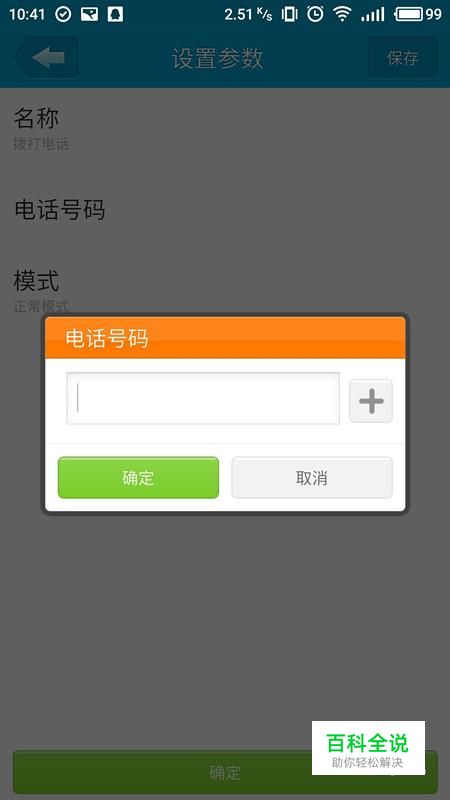Viewport: 450px width, 800px height.
Task: Open the 模式 setting row
Action: 225,284
